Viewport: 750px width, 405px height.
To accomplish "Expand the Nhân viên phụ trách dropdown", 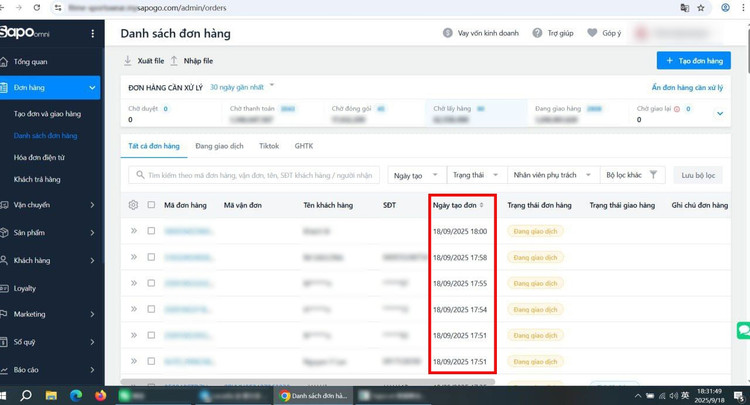I will (552, 175).
